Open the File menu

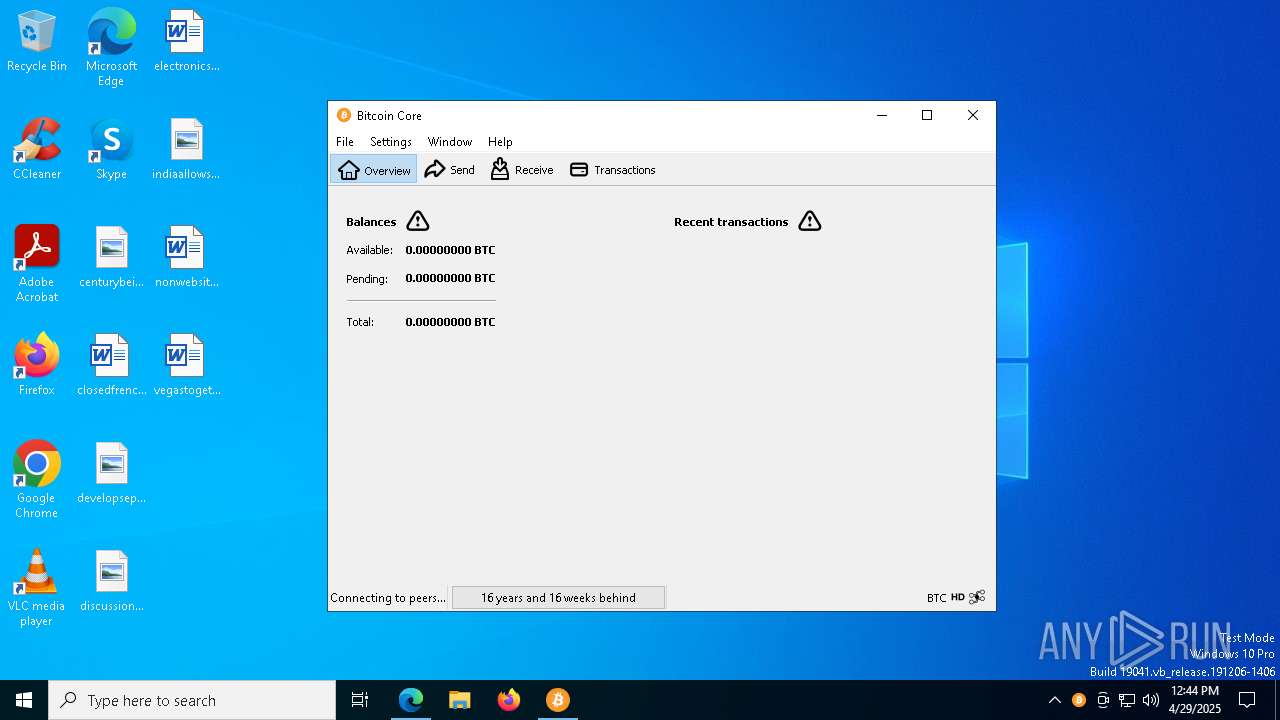point(345,142)
